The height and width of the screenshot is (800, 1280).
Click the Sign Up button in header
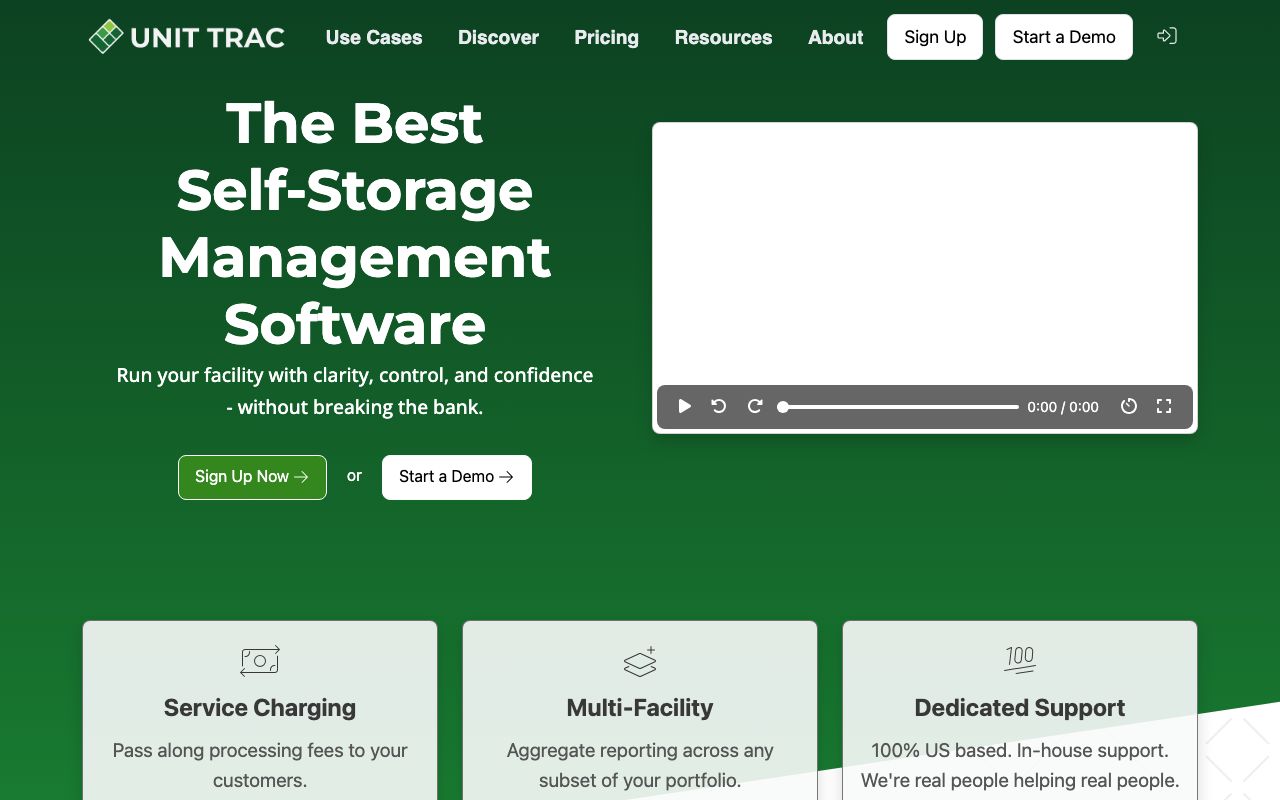tap(935, 37)
